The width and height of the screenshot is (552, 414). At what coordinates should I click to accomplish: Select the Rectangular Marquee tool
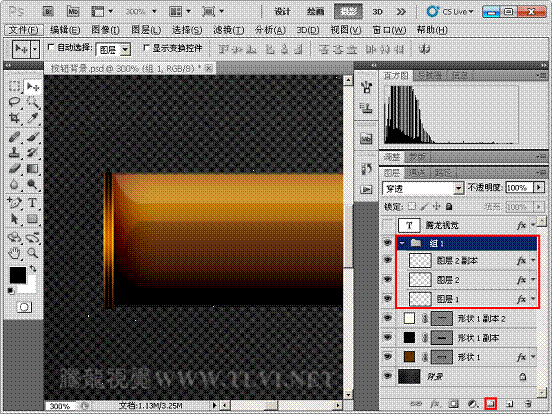click(x=14, y=86)
